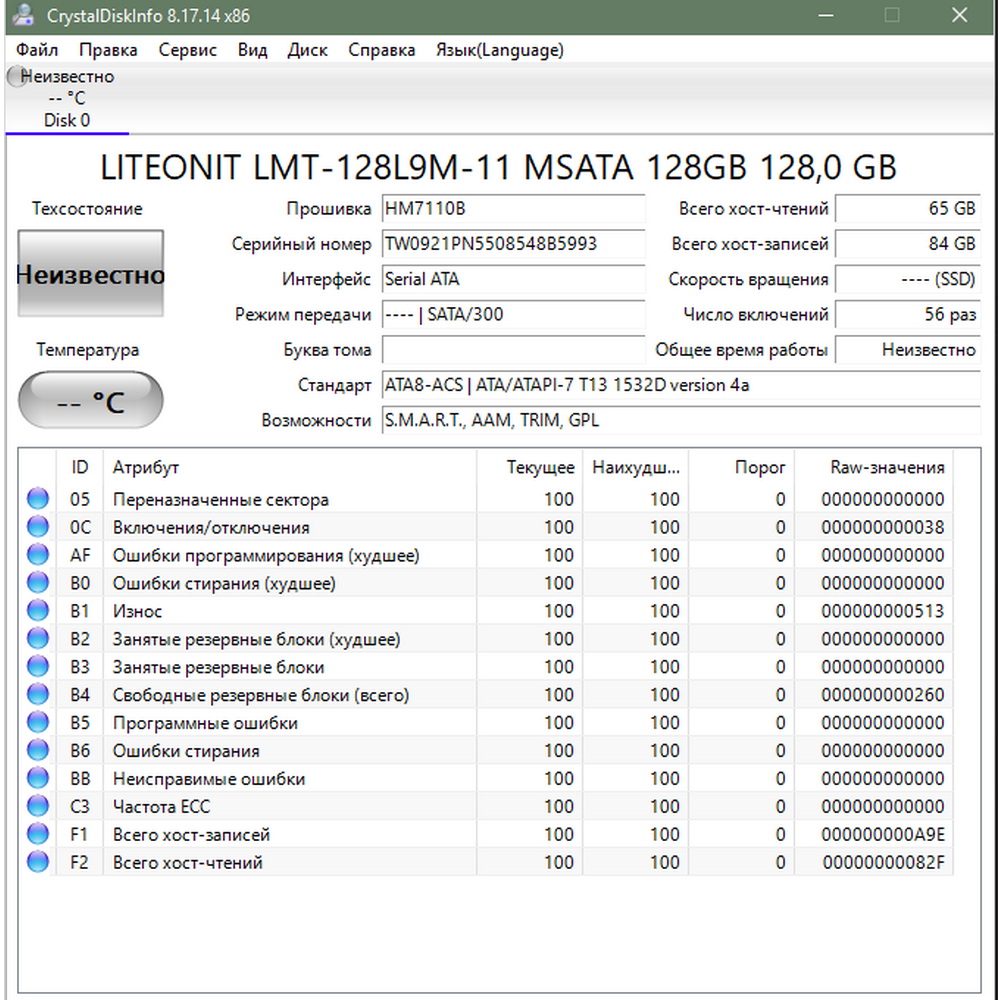Open the Сервис menu
Image resolution: width=1000 pixels, height=1000 pixels.
[187, 50]
